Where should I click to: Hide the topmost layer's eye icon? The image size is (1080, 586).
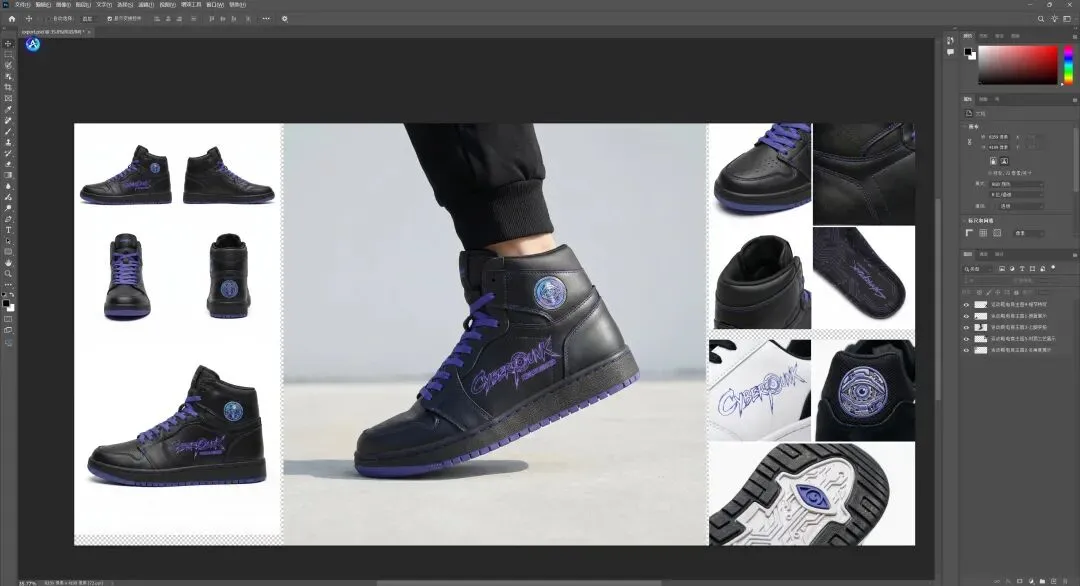click(966, 304)
